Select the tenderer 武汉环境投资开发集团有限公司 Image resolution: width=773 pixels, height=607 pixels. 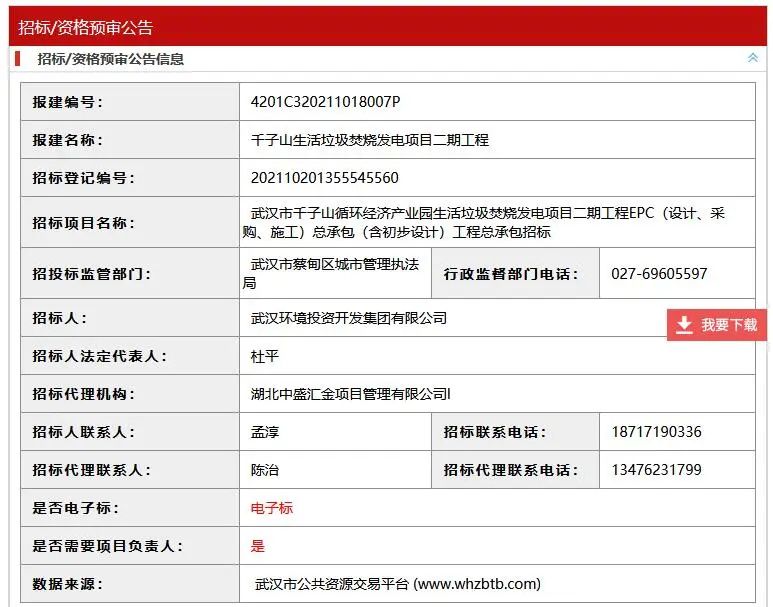(348, 318)
